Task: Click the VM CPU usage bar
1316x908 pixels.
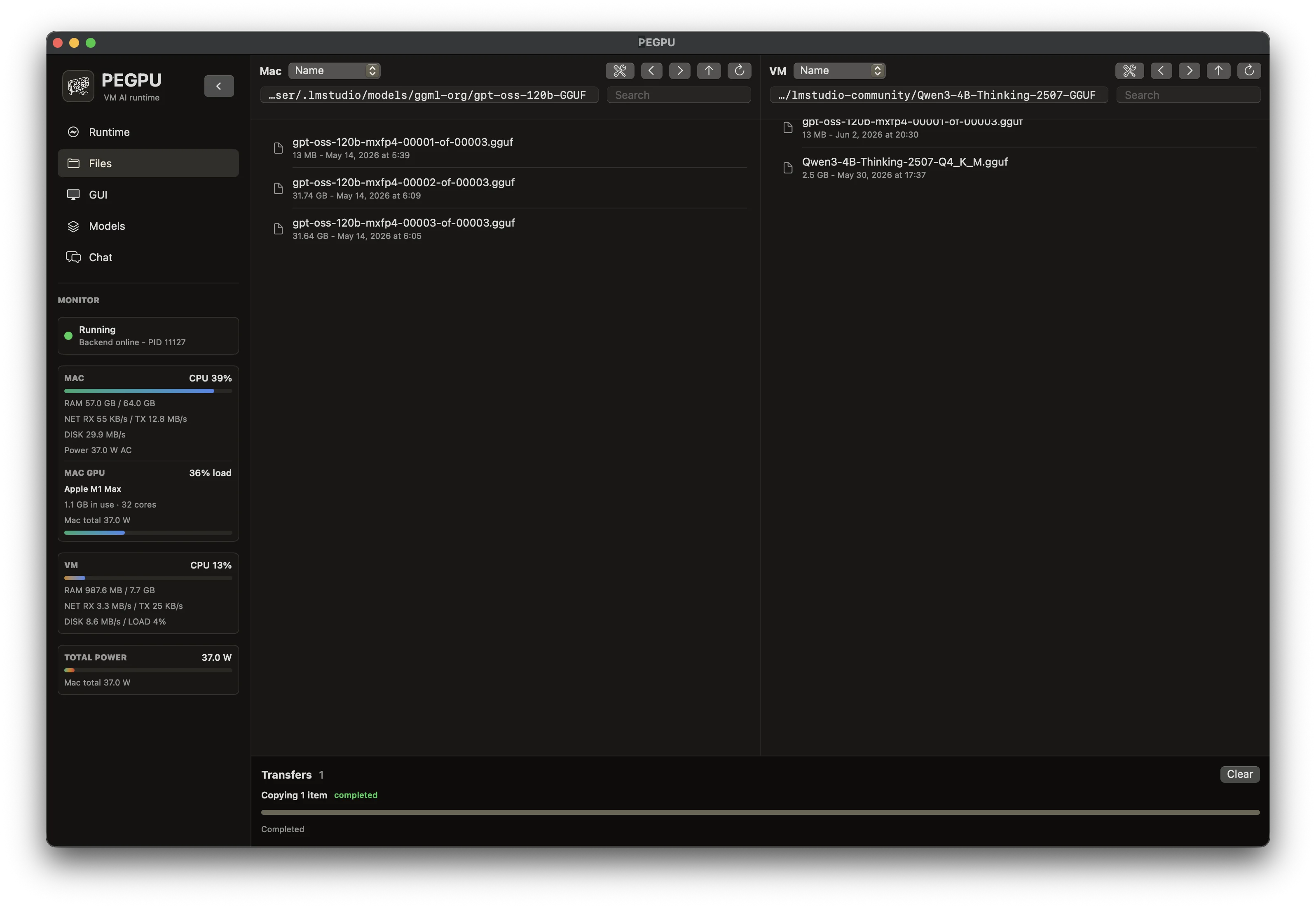Action: point(148,578)
